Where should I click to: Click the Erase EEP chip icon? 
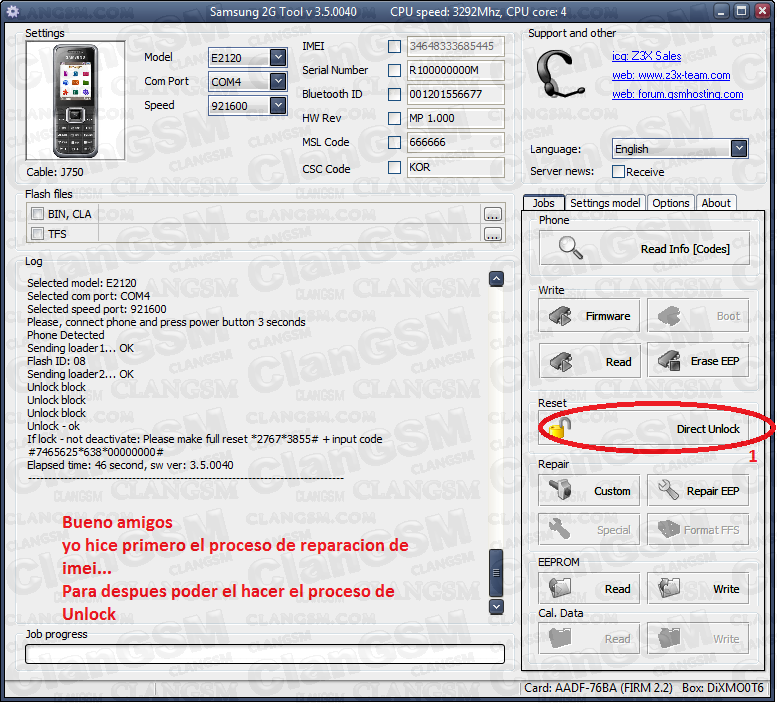click(x=669, y=361)
